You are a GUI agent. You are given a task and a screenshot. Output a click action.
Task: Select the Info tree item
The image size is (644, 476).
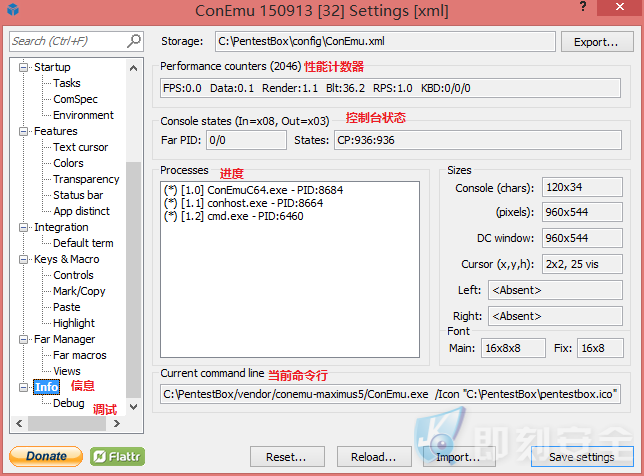pyautogui.click(x=46, y=387)
